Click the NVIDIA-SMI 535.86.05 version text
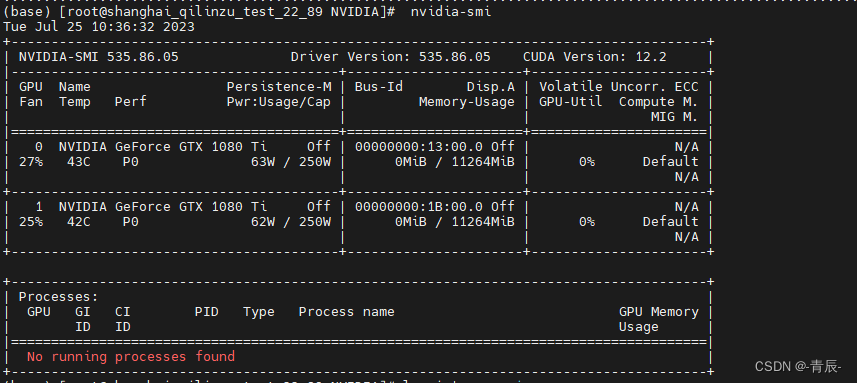This screenshot has width=857, height=383. coord(98,57)
